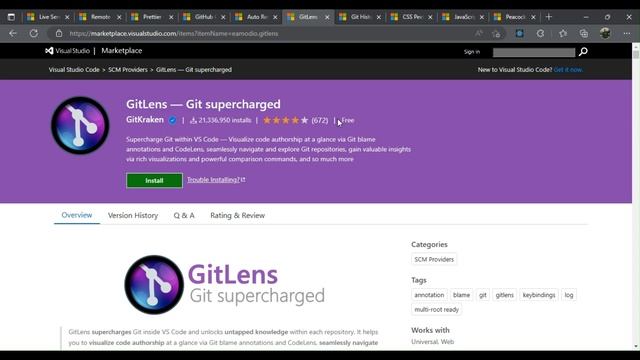Open a new tab with plus icon
This screenshot has height=360, width=640.
pyautogui.click(x=549, y=17)
